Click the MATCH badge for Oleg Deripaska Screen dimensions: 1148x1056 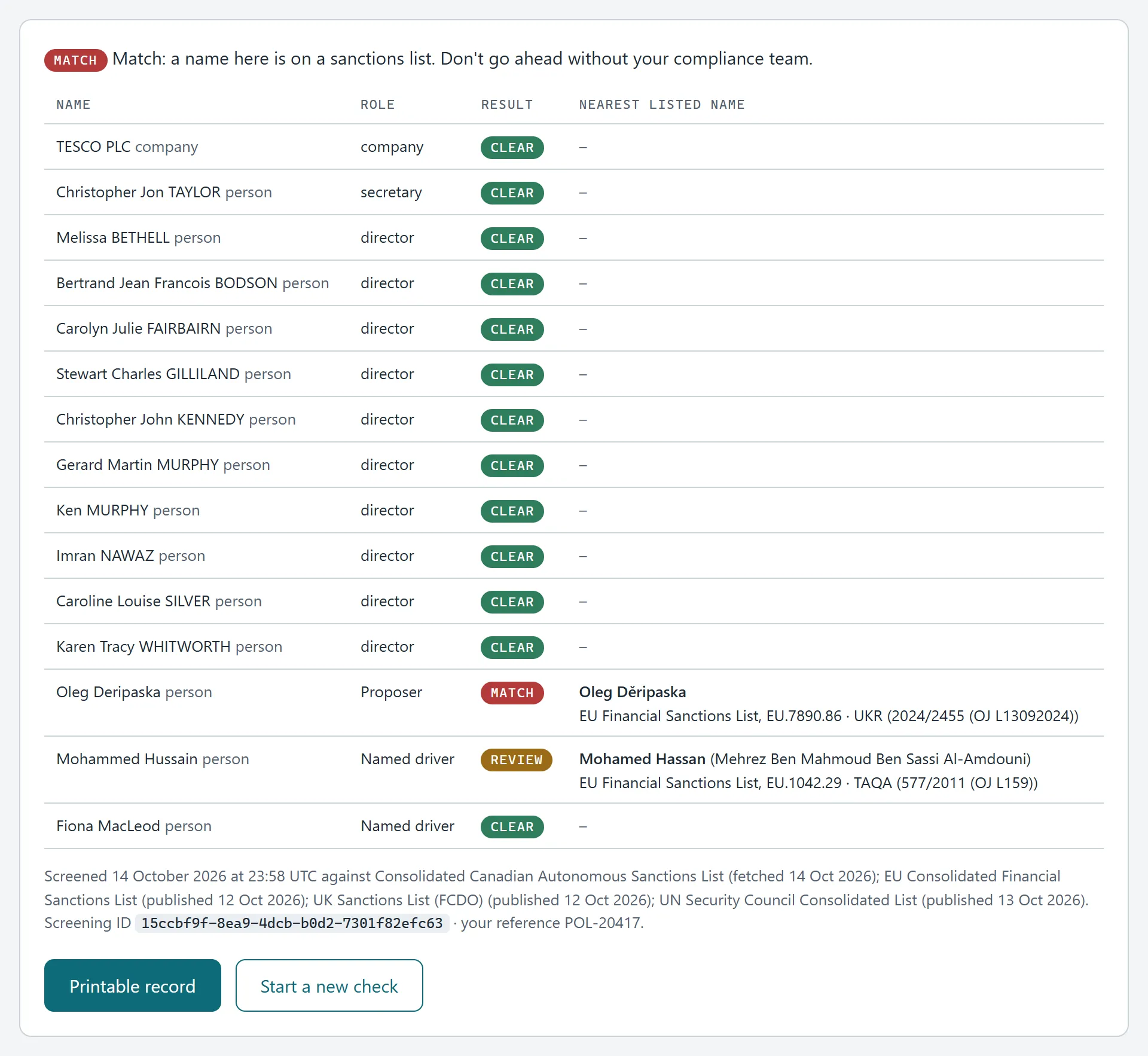pos(512,692)
